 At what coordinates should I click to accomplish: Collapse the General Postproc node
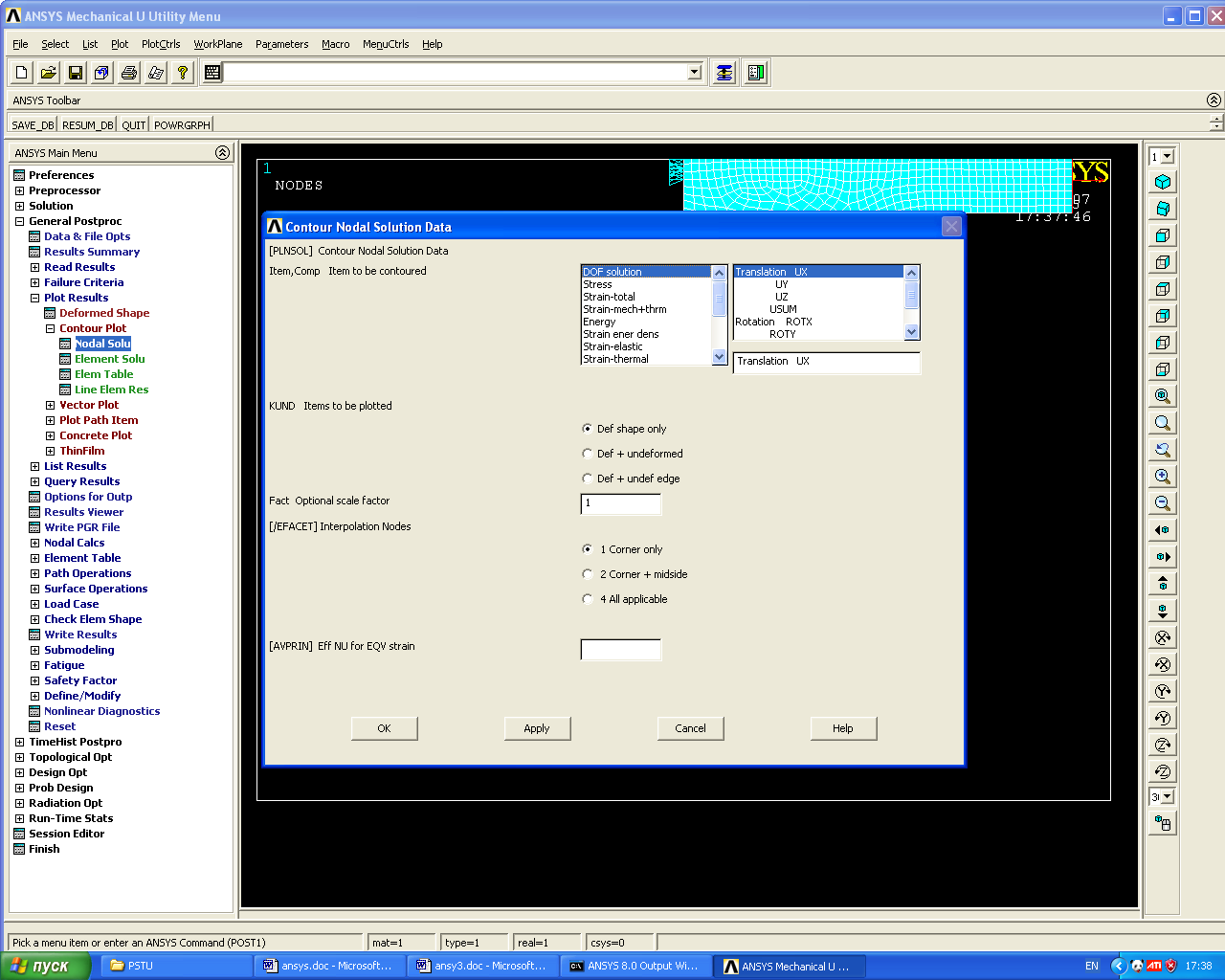click(x=19, y=221)
